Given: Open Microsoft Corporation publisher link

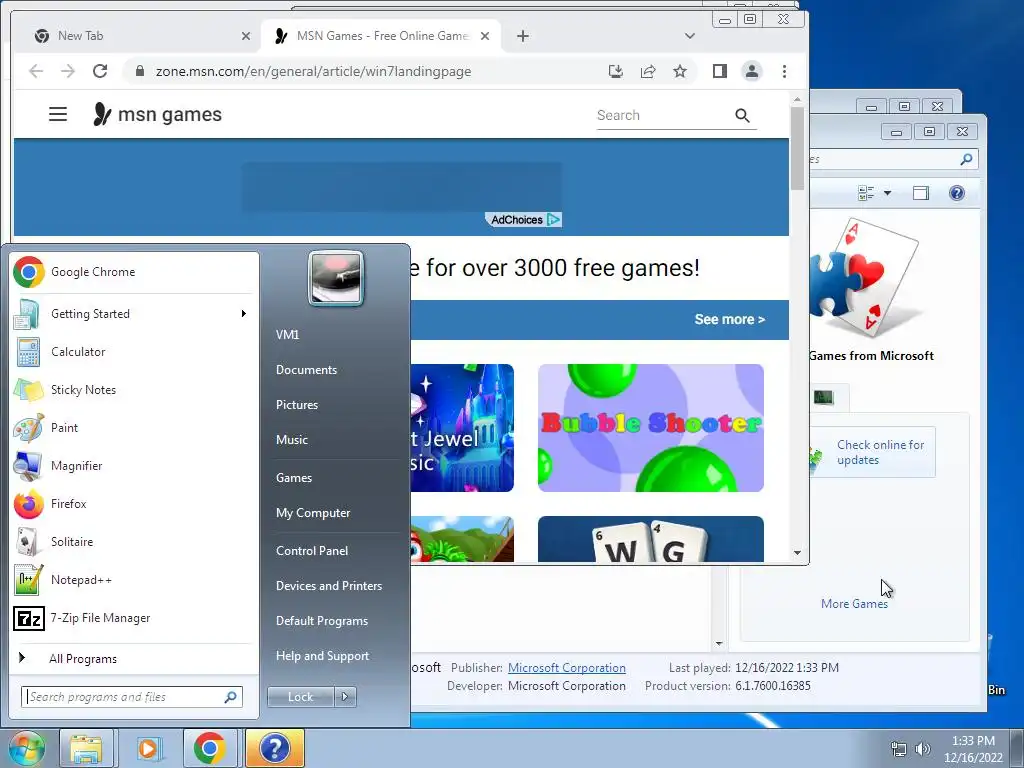Looking at the screenshot, I should pyautogui.click(x=567, y=667).
